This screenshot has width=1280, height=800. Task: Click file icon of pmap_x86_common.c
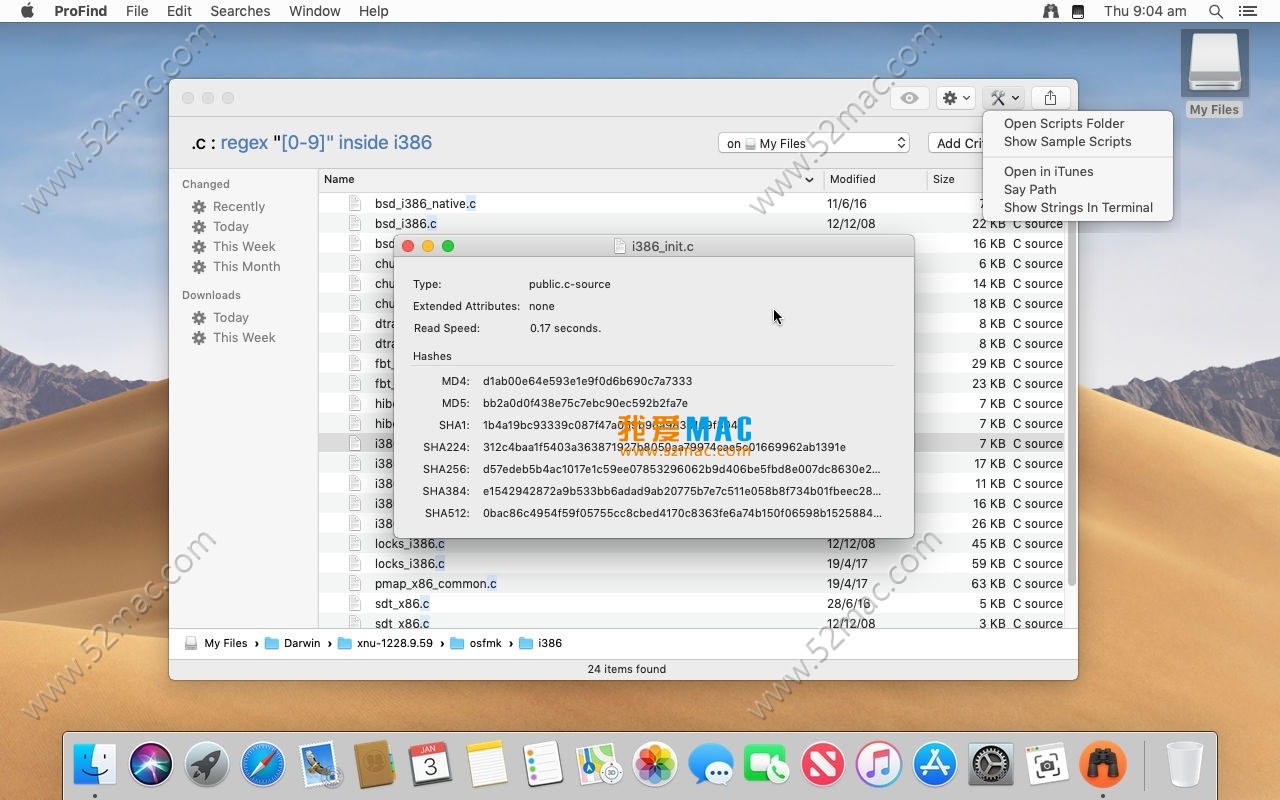point(354,583)
